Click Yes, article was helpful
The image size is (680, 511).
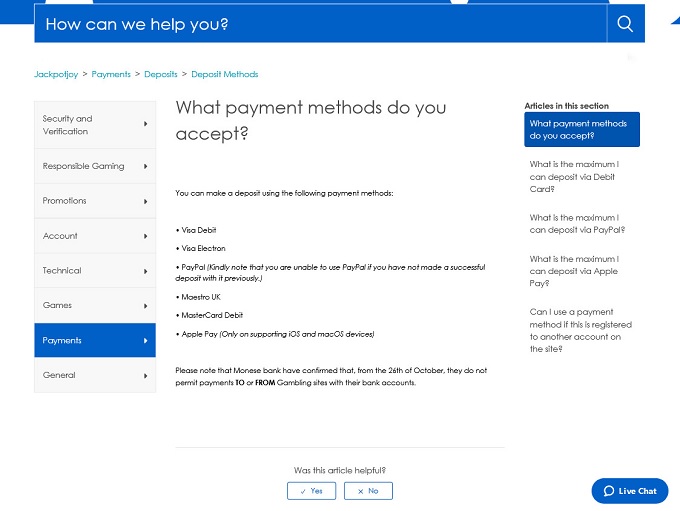click(x=311, y=491)
